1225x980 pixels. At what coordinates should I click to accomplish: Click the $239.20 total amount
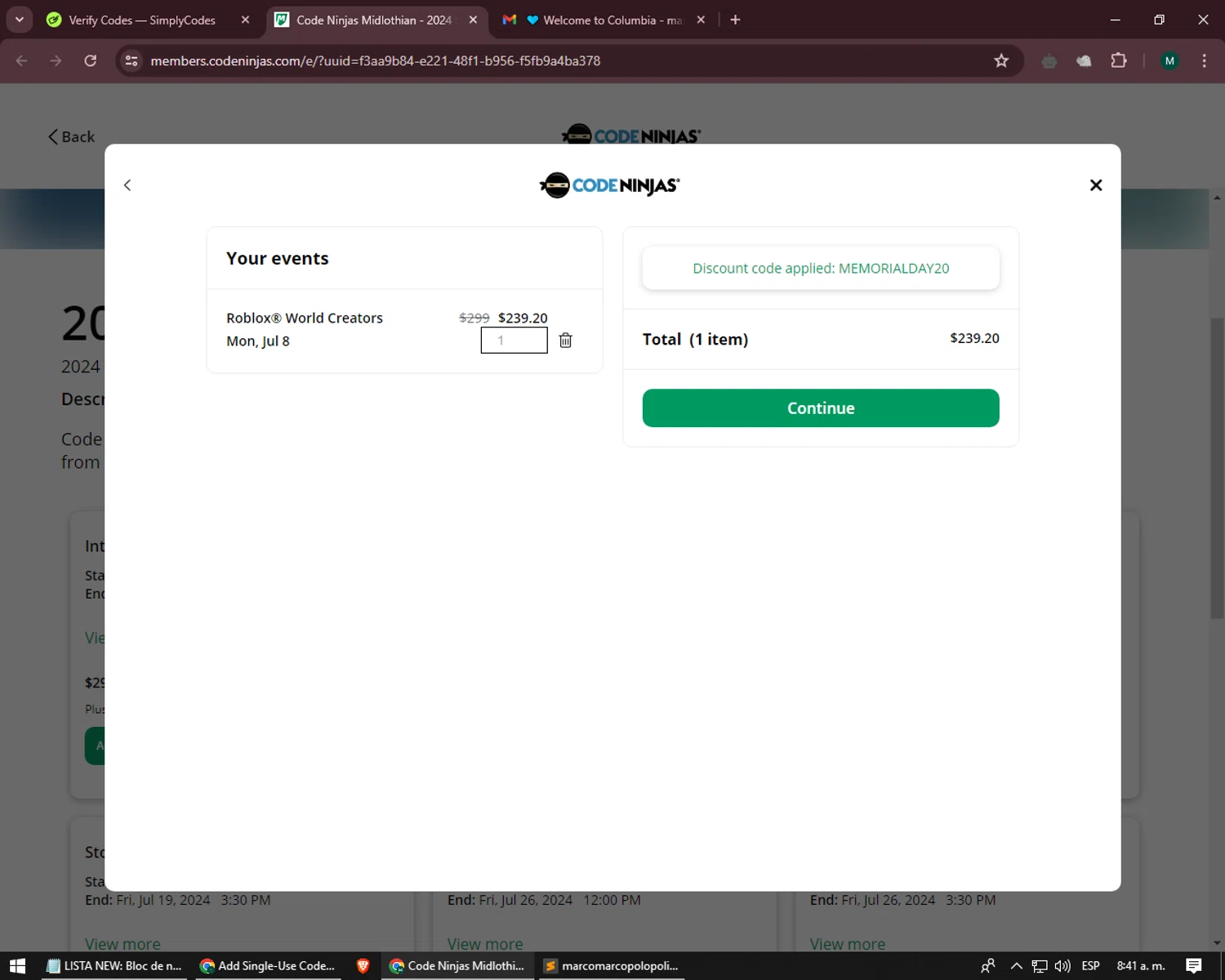(974, 338)
